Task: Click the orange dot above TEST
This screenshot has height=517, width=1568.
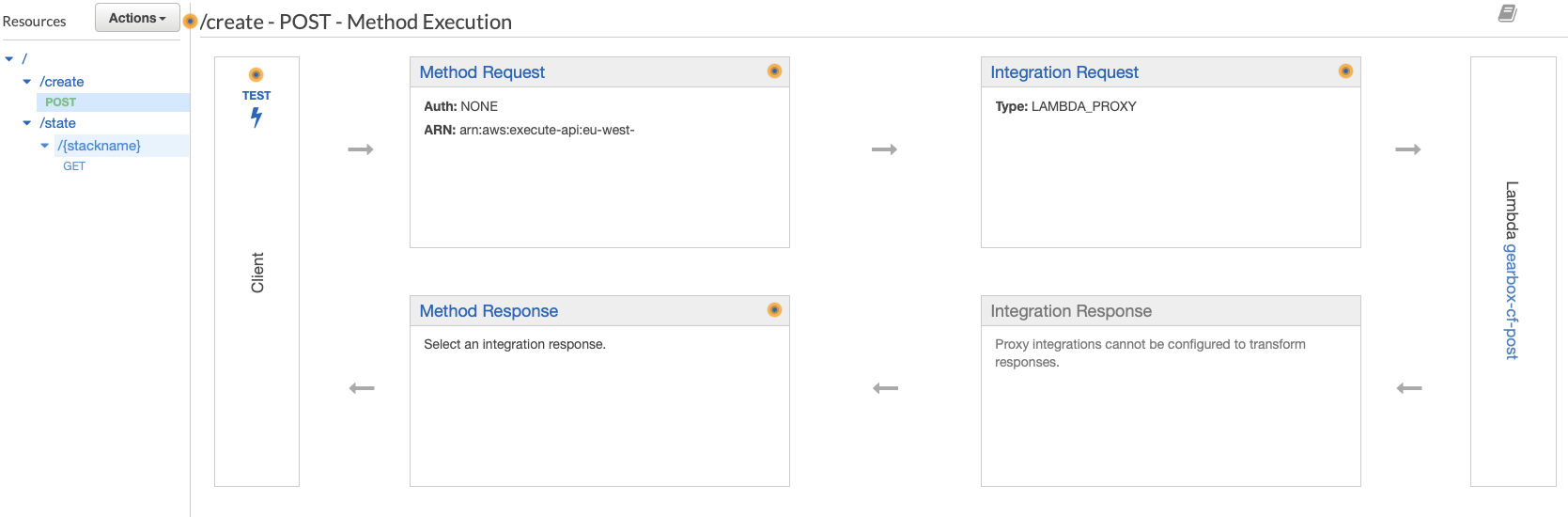Action: (x=256, y=75)
